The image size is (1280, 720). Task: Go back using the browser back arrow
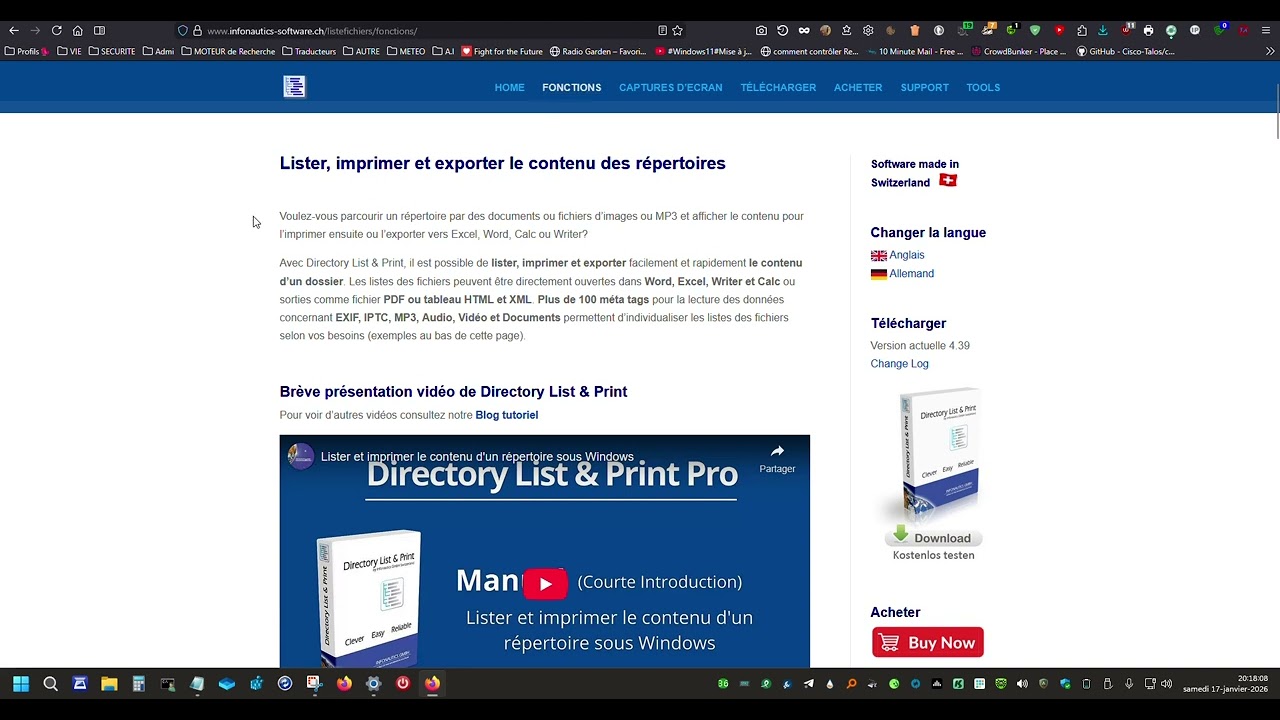coord(14,31)
